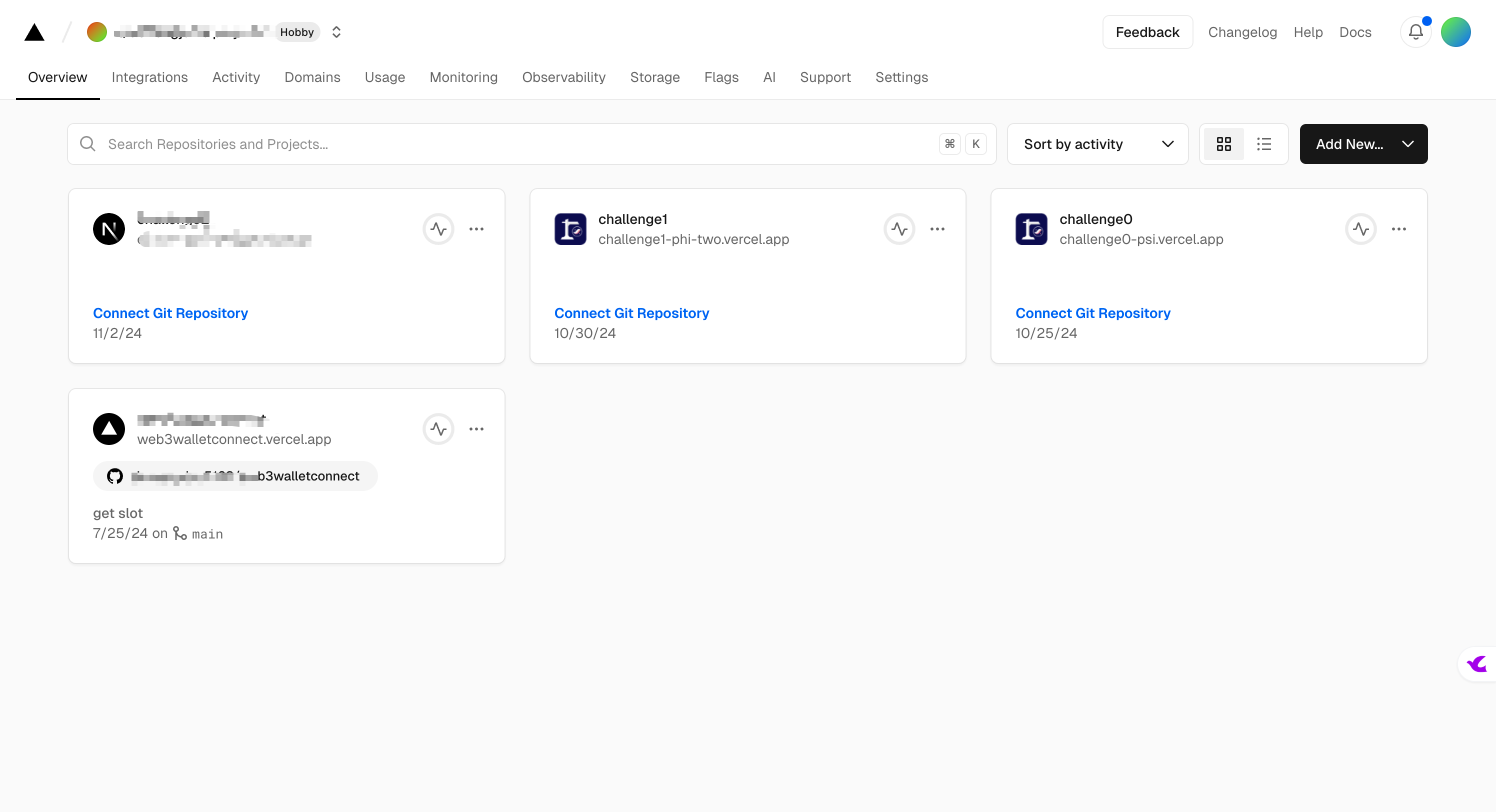The height and width of the screenshot is (812, 1496).
Task: Open the GitHub repository pill for web3walletconnect
Action: point(235,475)
